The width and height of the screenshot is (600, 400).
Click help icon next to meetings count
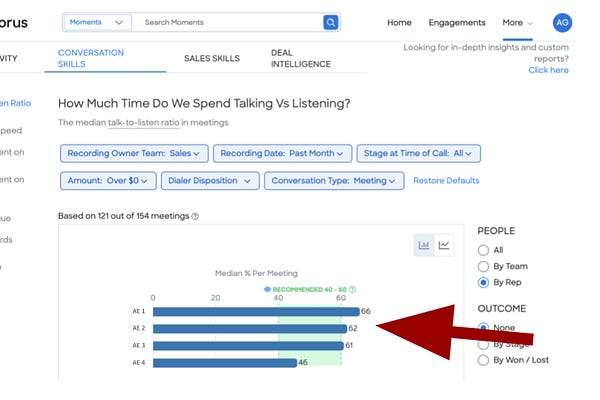(x=195, y=216)
